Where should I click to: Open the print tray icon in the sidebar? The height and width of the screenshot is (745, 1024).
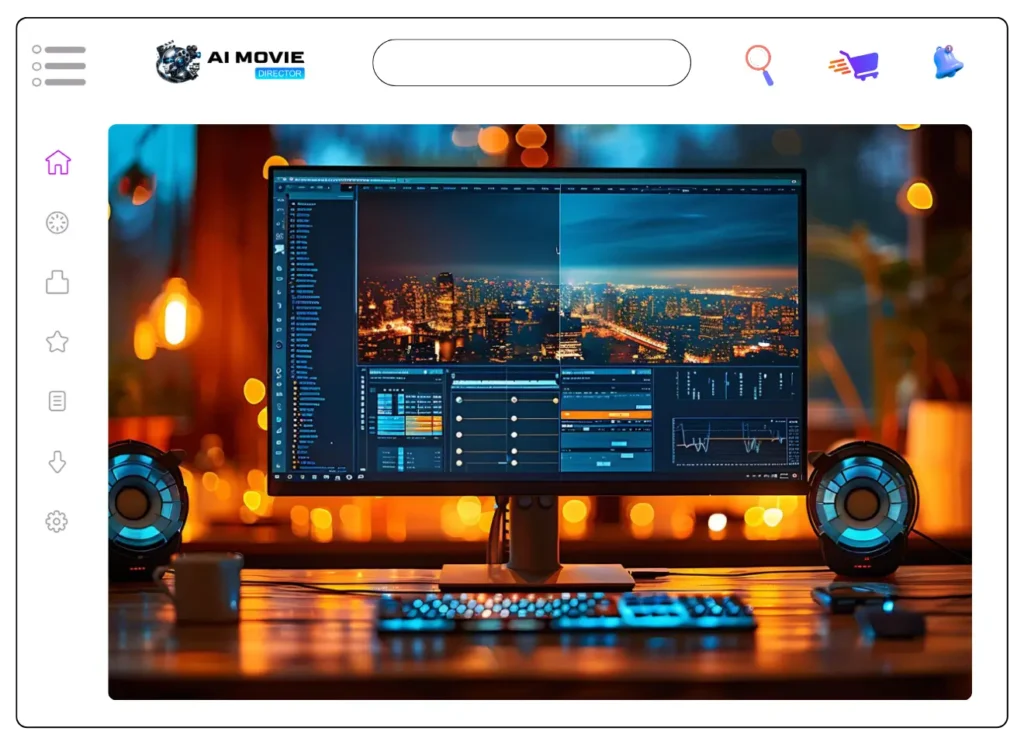coord(57,282)
